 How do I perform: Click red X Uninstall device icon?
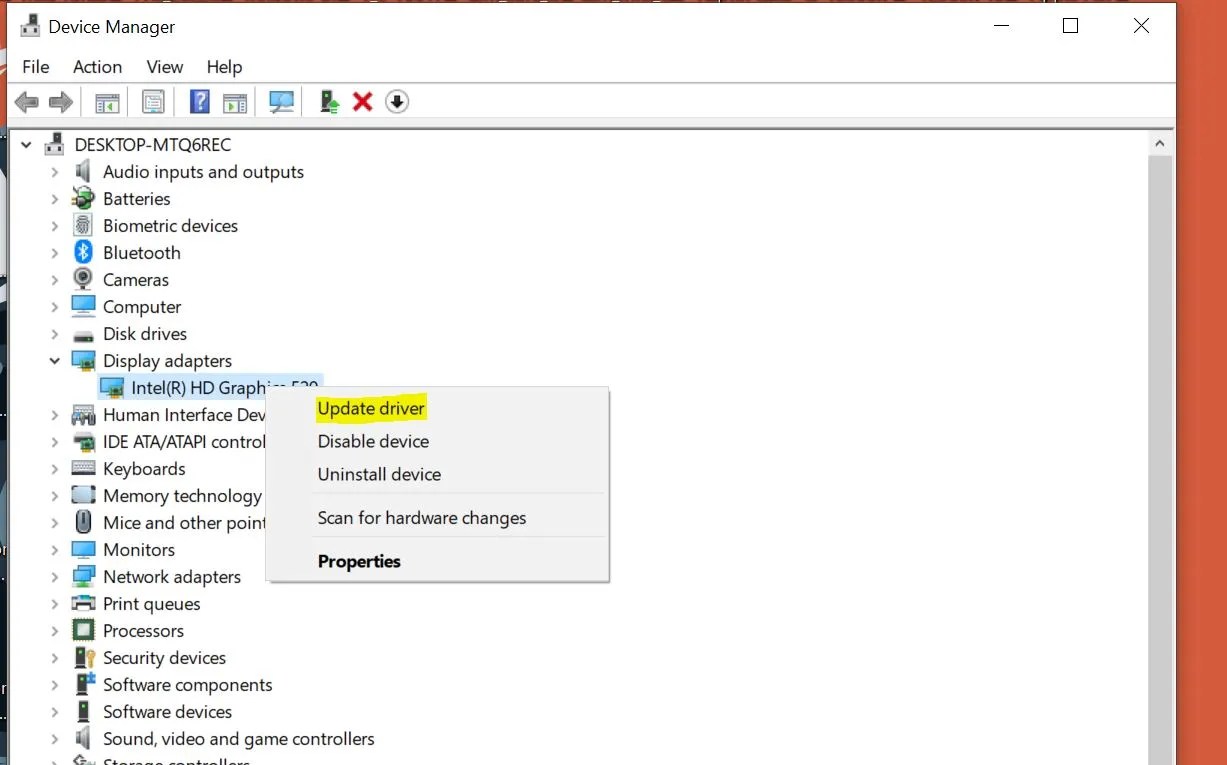(x=363, y=102)
